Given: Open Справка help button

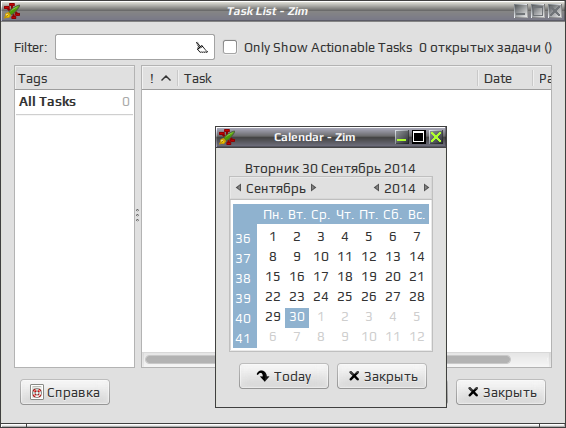Looking at the screenshot, I should pyautogui.click(x=65, y=392).
